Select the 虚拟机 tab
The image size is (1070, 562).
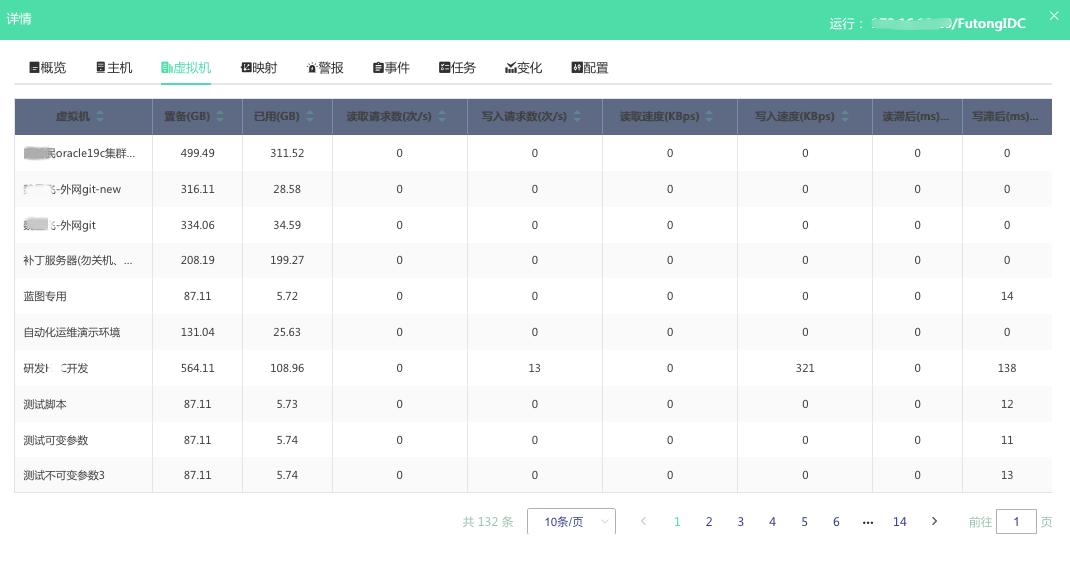[186, 68]
